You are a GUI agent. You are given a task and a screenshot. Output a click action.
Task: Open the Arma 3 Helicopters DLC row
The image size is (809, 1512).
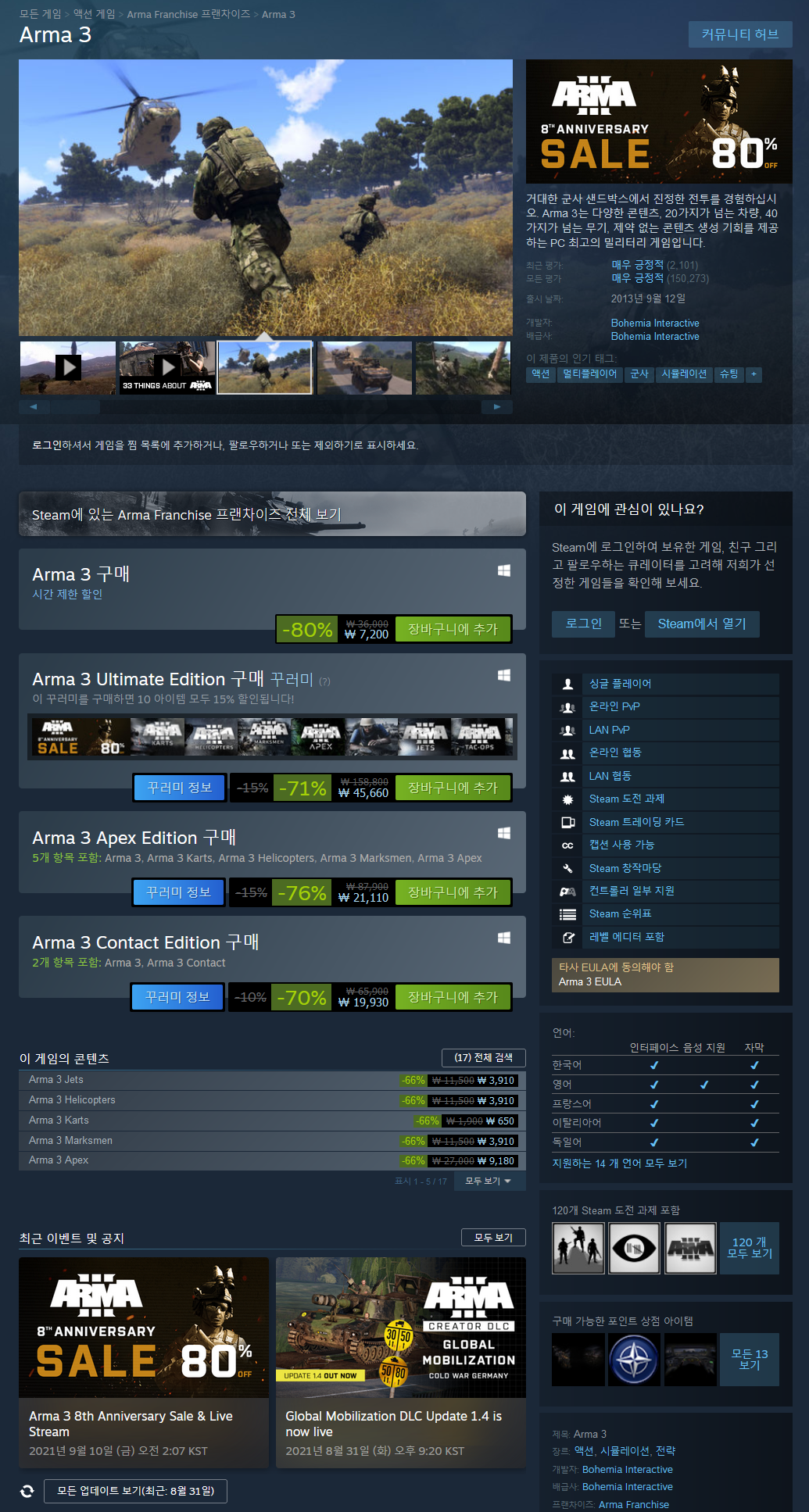(272, 1101)
